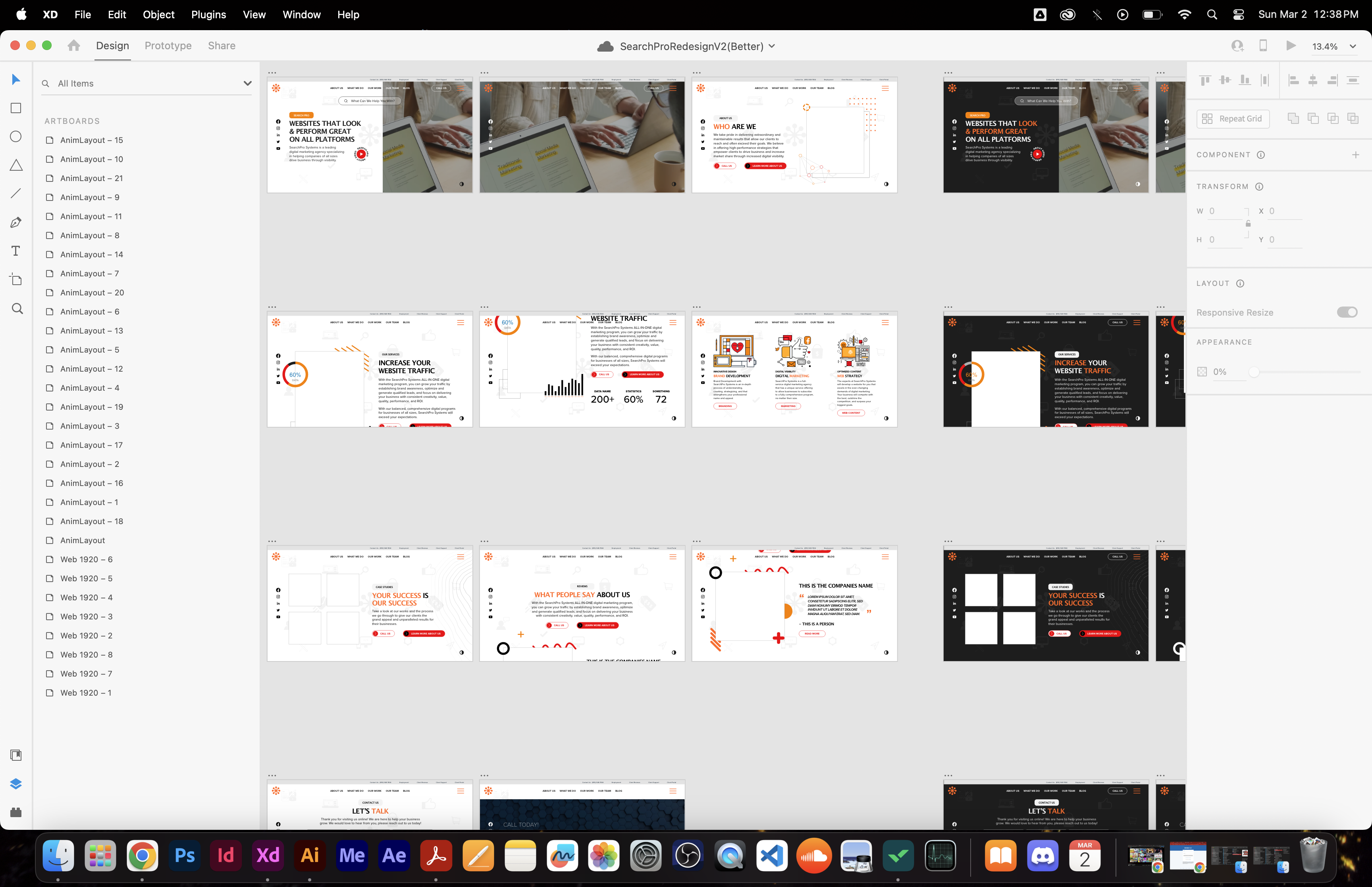Viewport: 1372px width, 887px height.
Task: Adjust the opacity slider handle
Action: (x=1253, y=372)
